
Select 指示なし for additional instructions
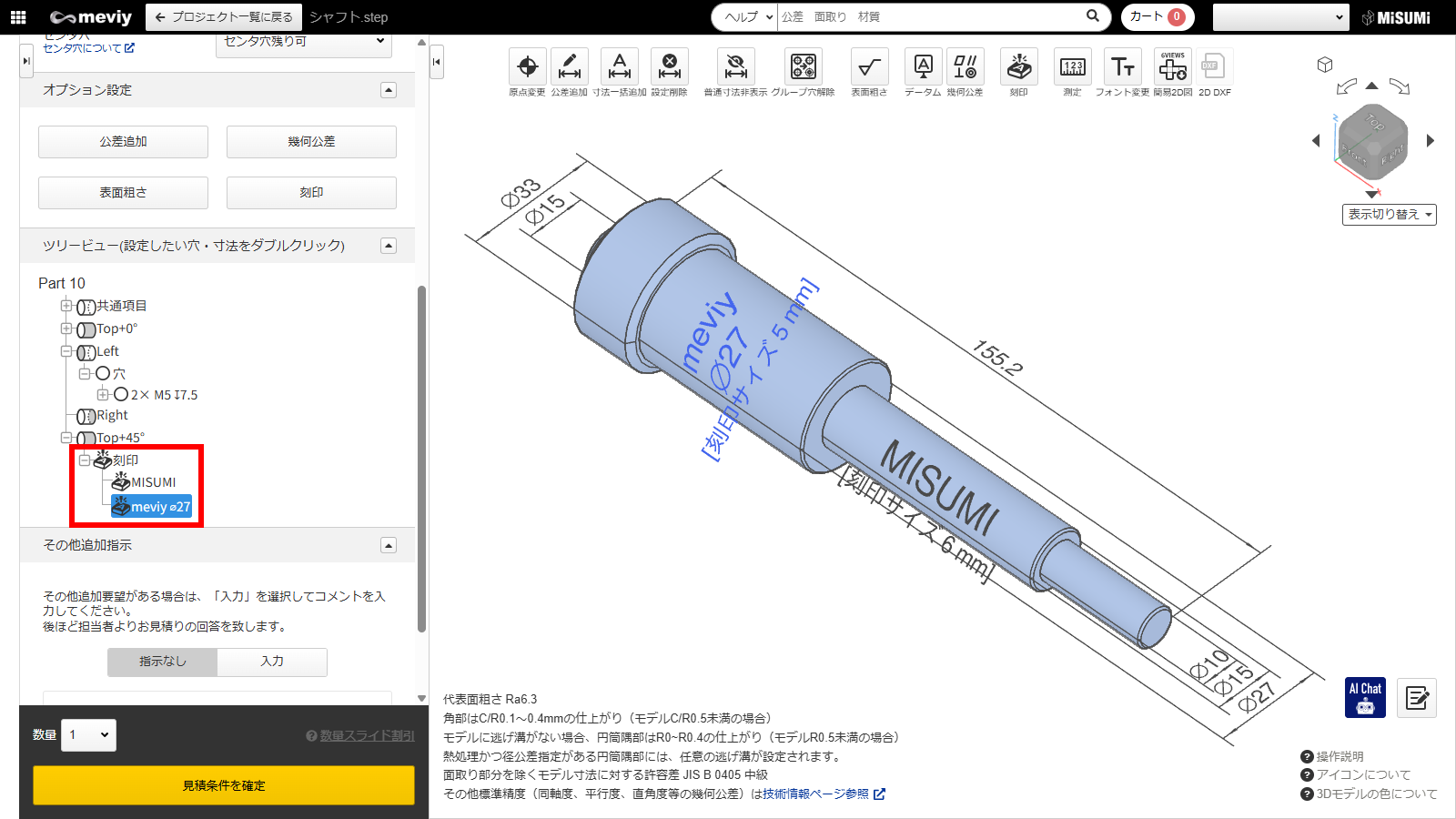[163, 662]
